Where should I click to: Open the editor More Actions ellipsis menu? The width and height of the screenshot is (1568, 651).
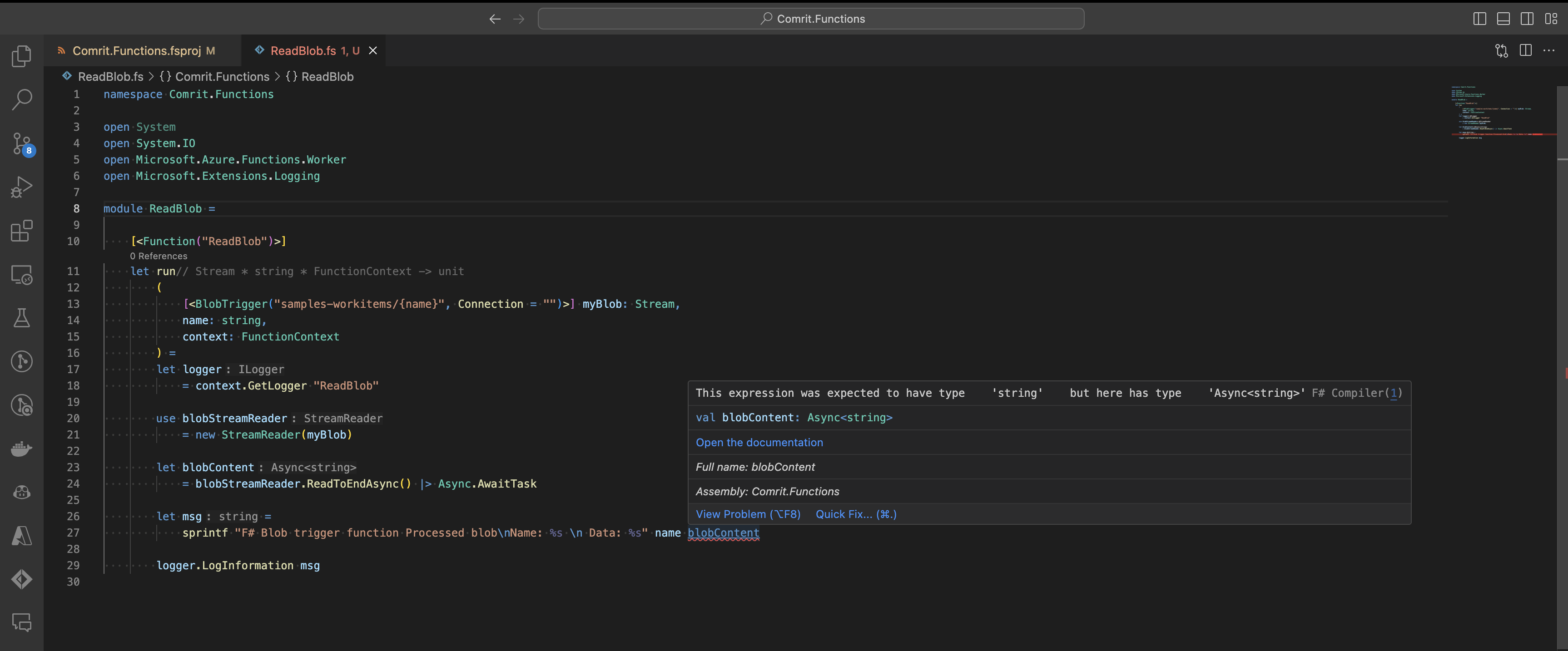(x=1548, y=50)
